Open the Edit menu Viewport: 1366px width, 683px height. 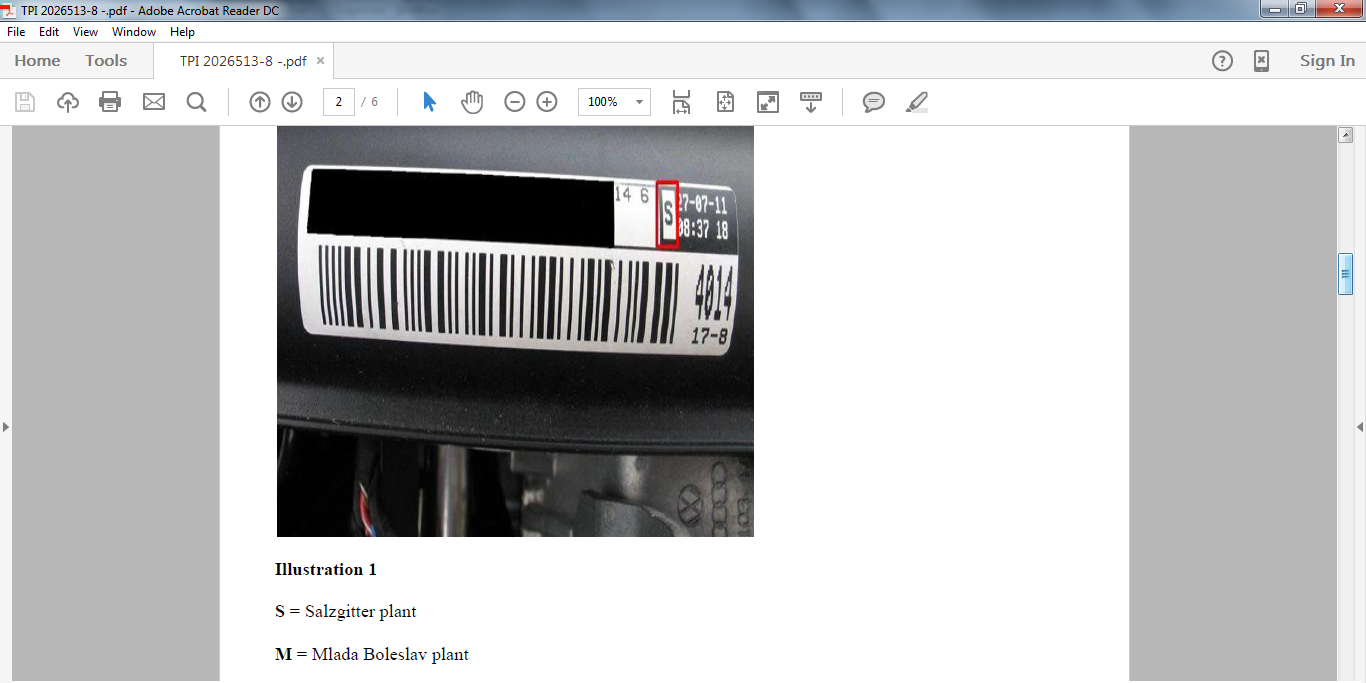coord(49,32)
